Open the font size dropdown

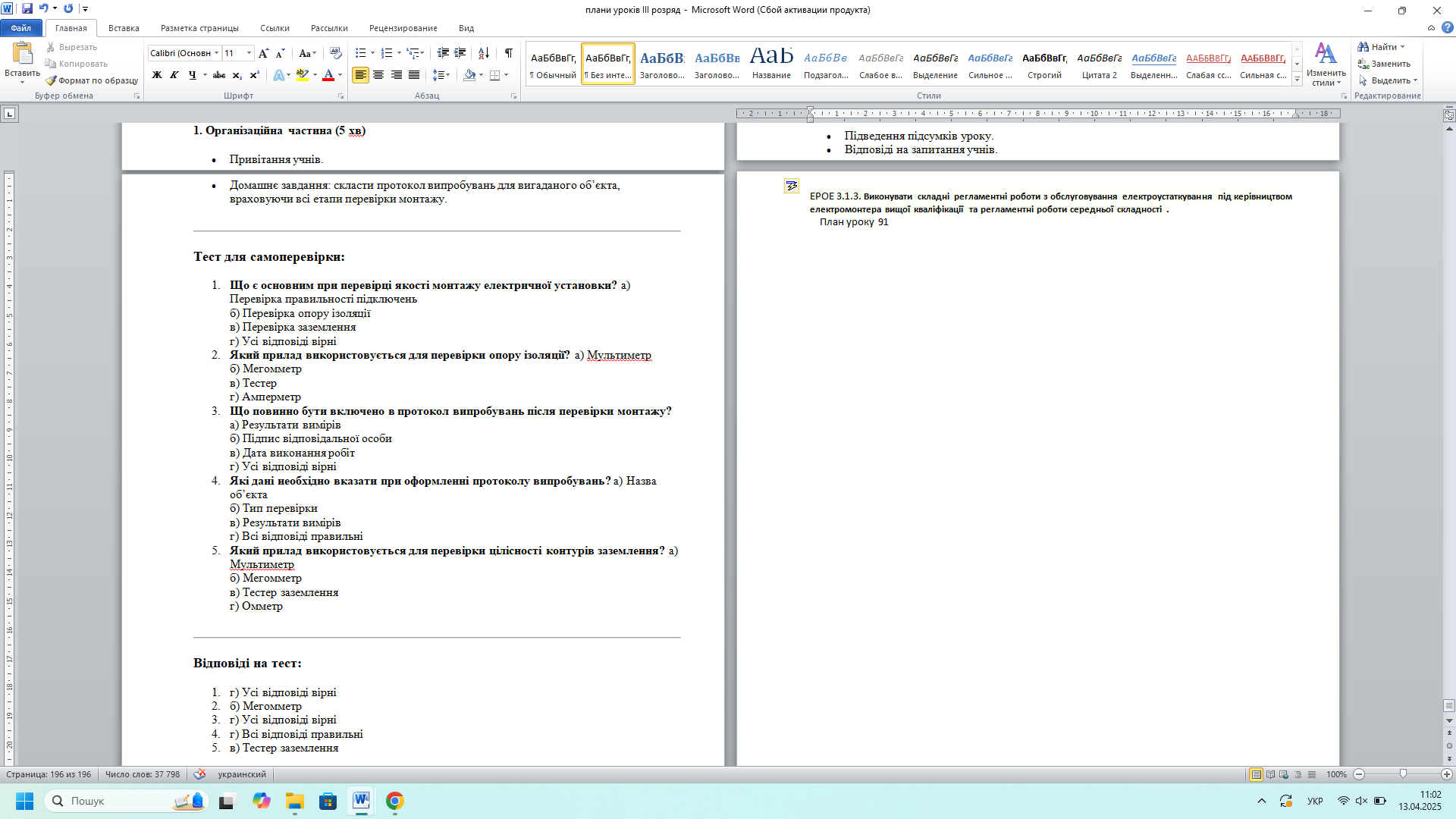[249, 53]
